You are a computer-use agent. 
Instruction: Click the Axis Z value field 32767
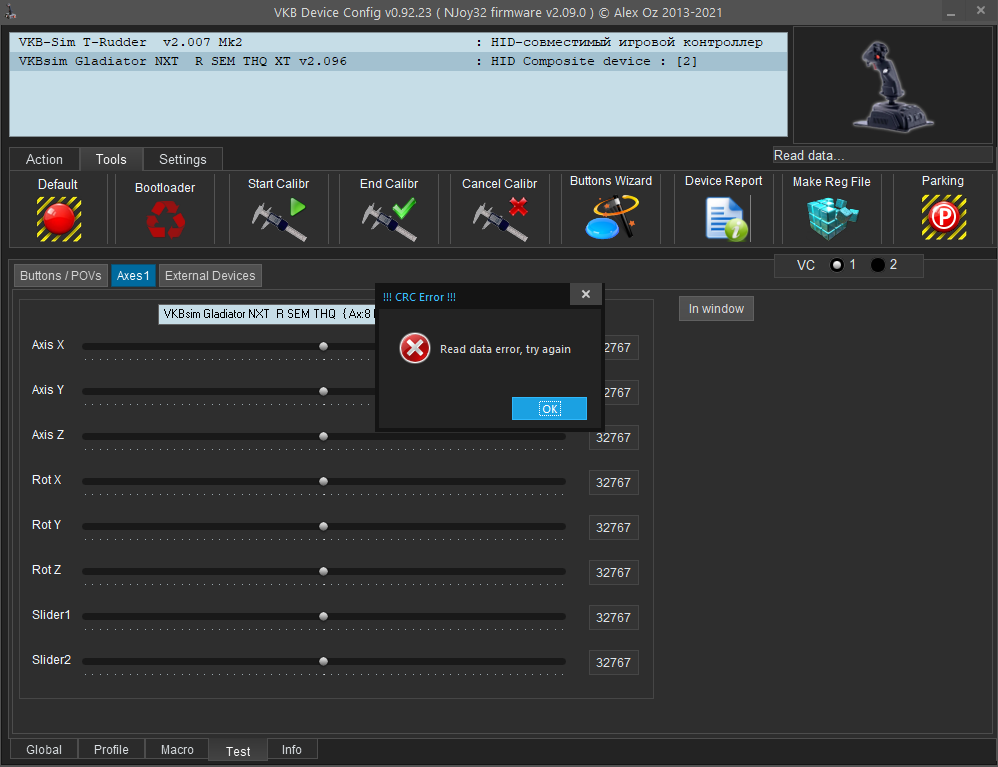pos(614,438)
